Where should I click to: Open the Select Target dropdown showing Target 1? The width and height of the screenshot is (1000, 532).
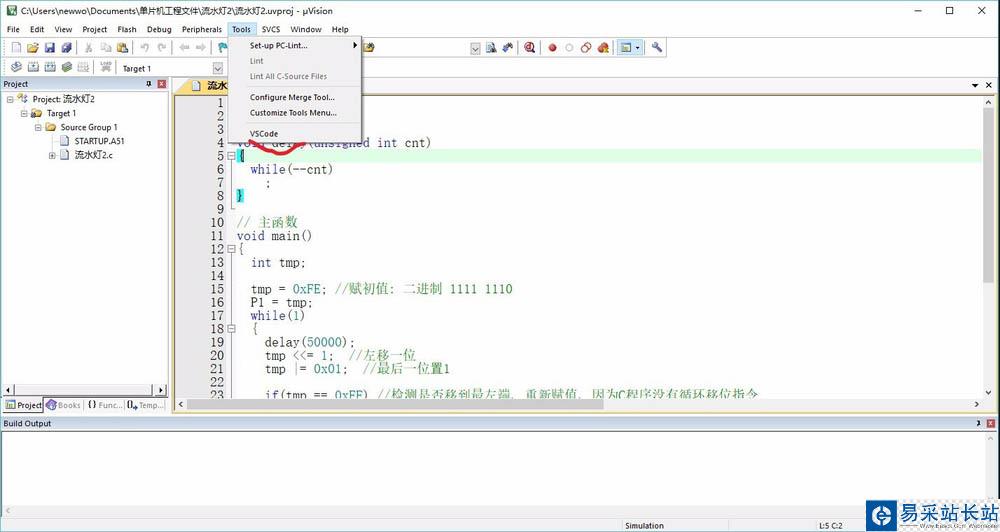[218, 68]
